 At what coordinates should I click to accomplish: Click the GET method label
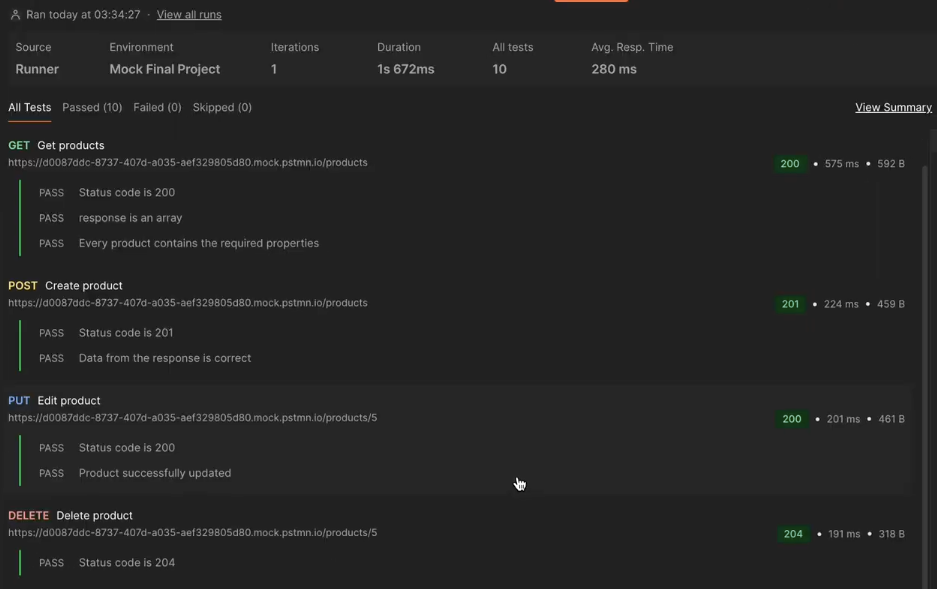coord(19,145)
